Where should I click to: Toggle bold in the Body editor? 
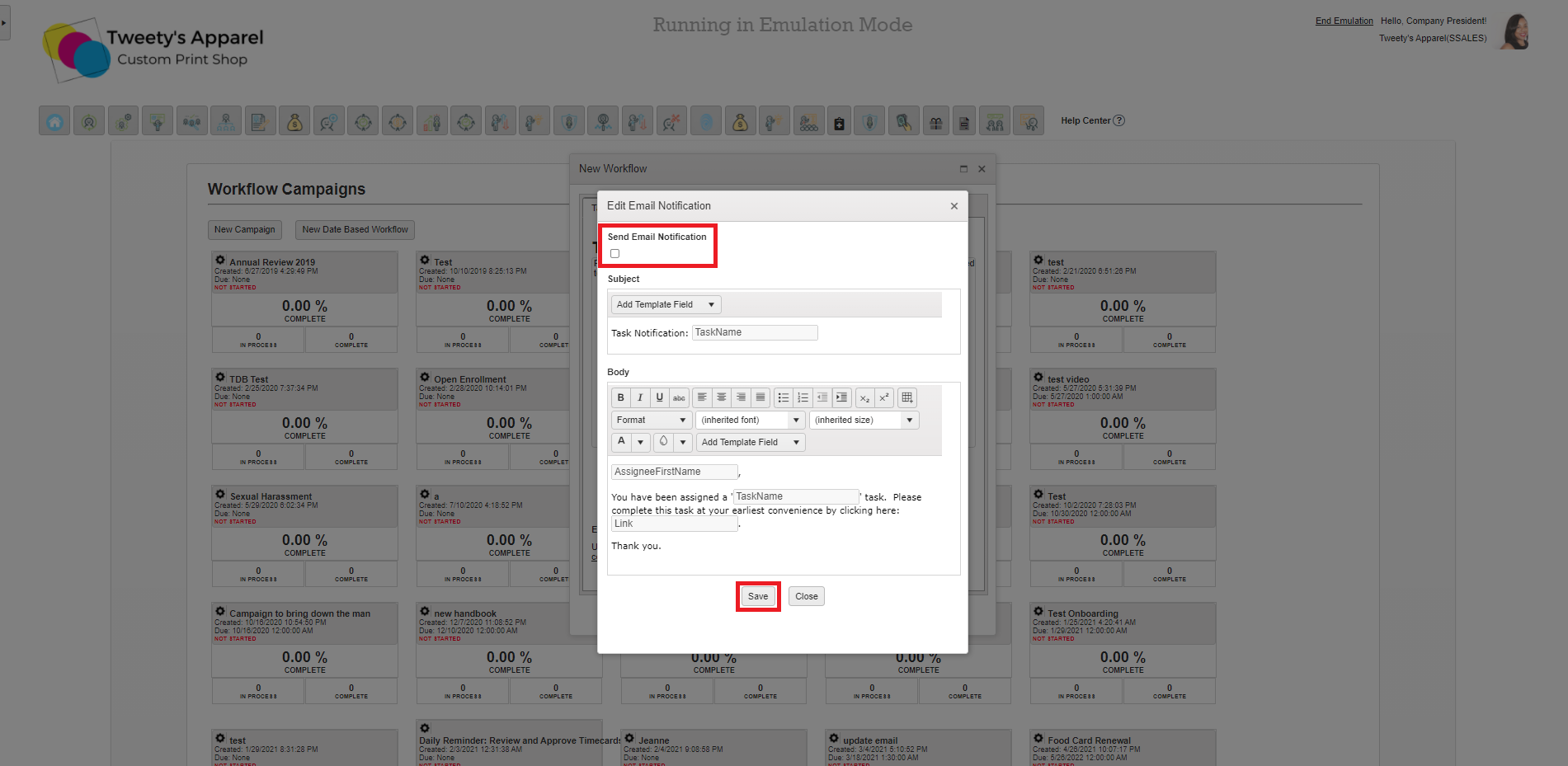(621, 397)
